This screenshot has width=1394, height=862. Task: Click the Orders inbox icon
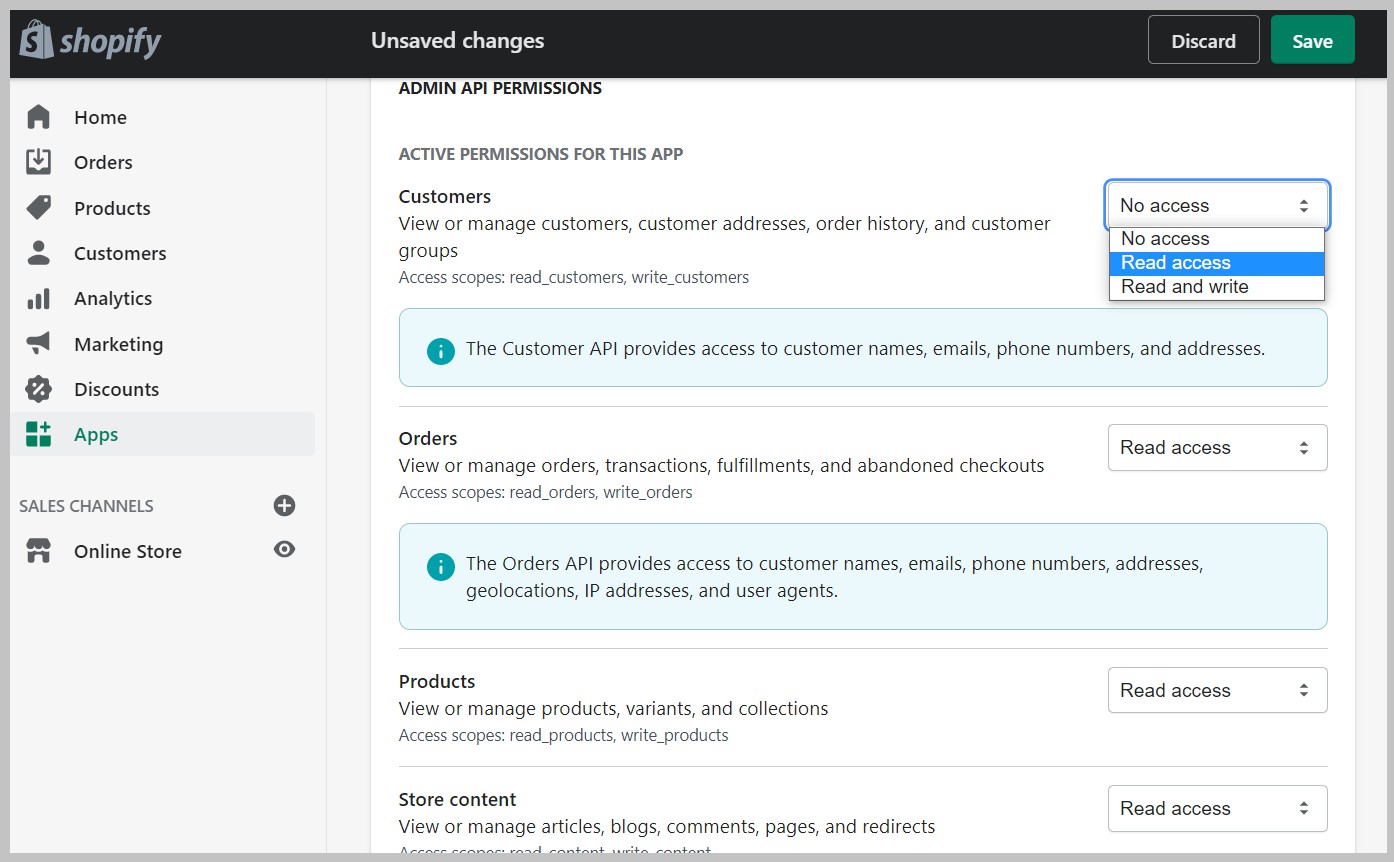click(38, 162)
